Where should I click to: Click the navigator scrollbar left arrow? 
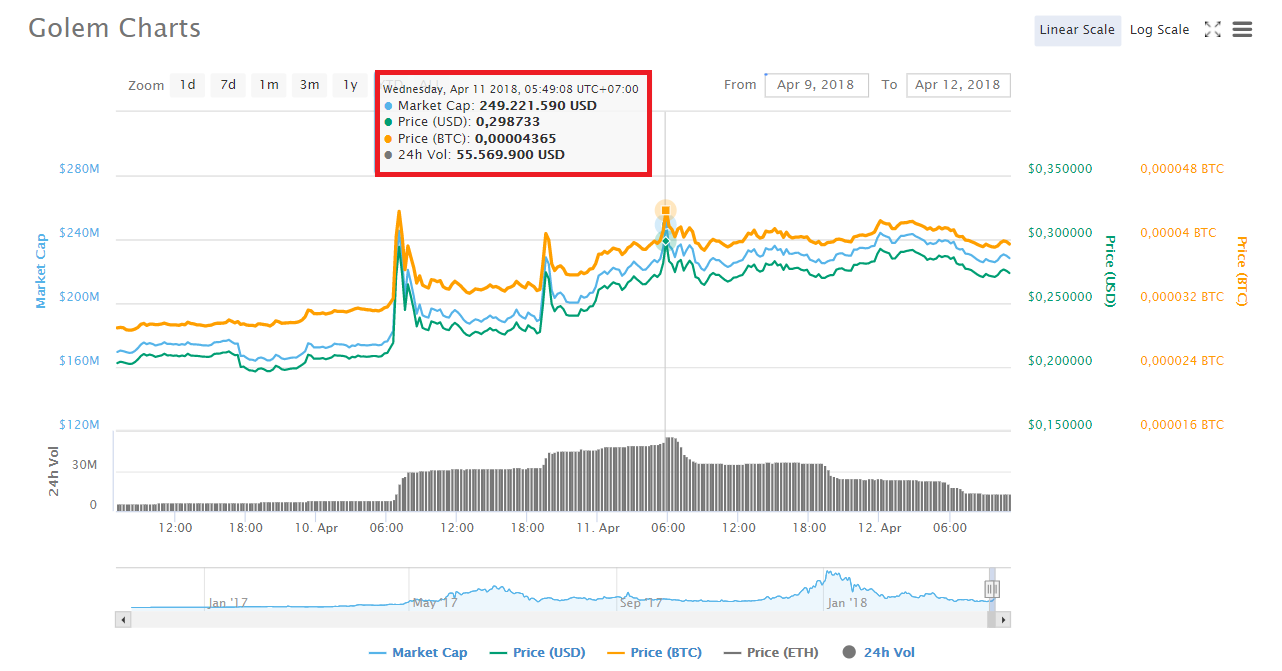coord(124,620)
